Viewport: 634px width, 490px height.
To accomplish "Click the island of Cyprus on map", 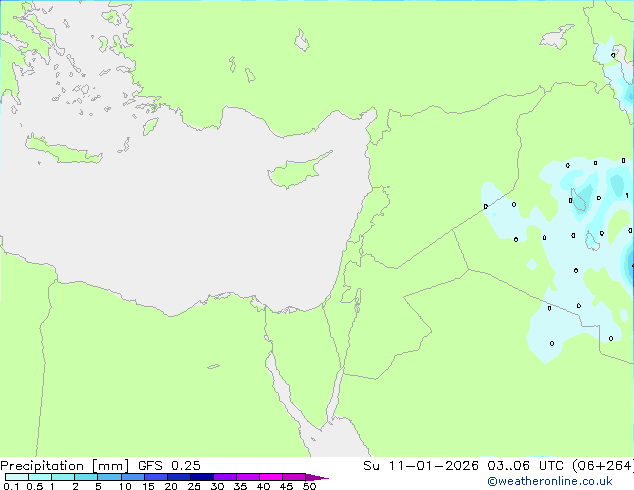I will [x=295, y=172].
